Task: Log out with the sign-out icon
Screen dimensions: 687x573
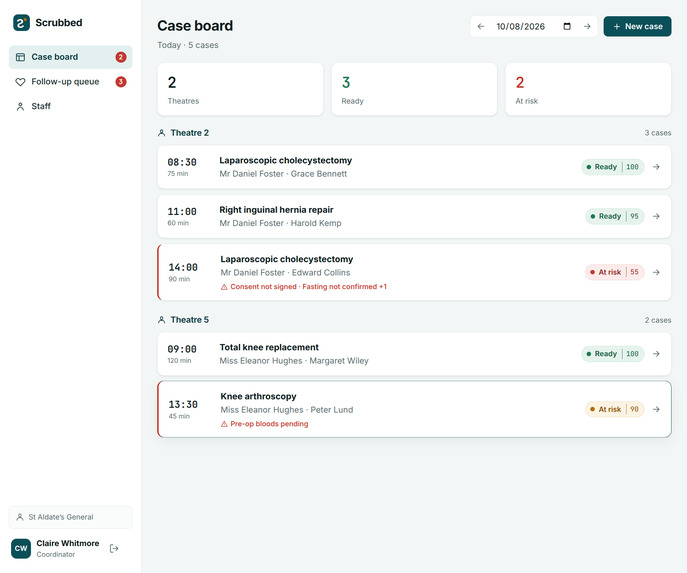Action: click(x=114, y=548)
